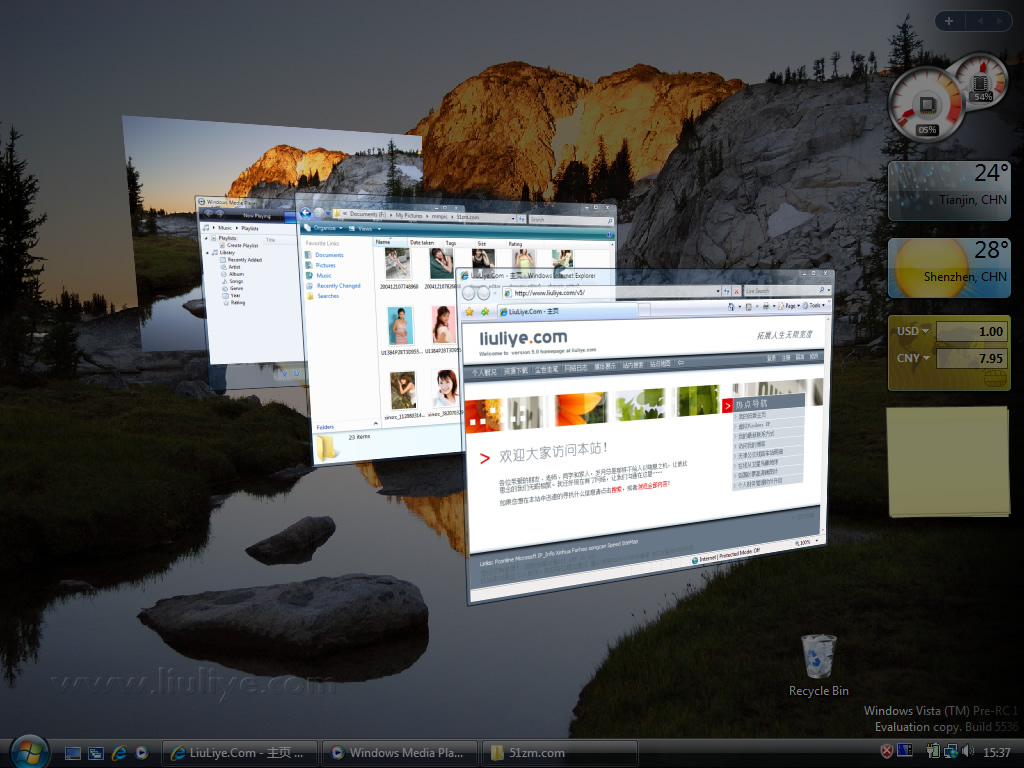Click the IE Stop red X button
The height and width of the screenshot is (768, 1024).
(737, 291)
